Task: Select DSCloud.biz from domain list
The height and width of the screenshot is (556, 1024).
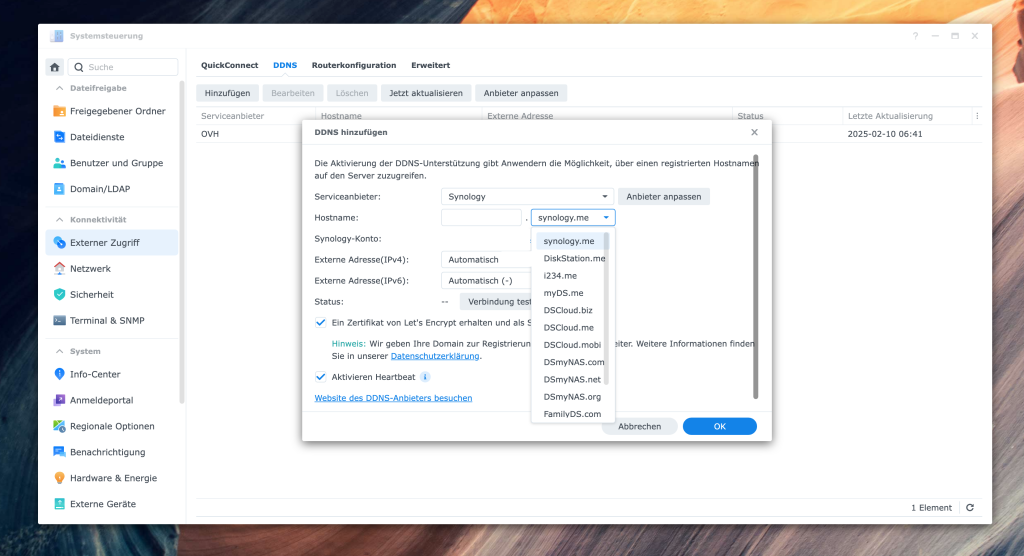Action: [x=568, y=310]
